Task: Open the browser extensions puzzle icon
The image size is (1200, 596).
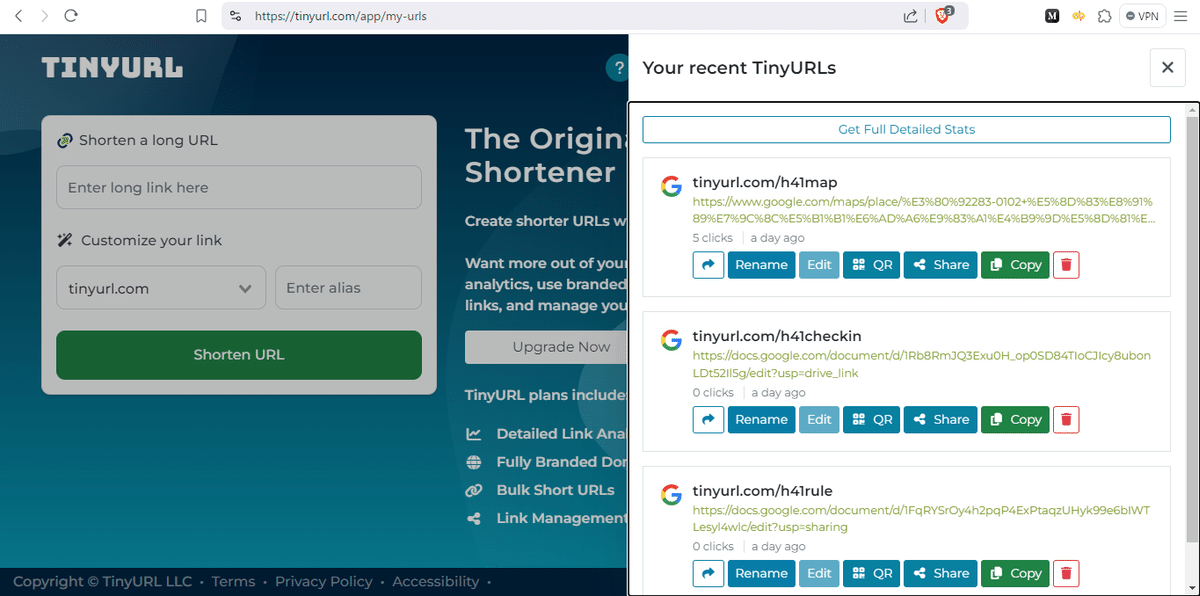Action: pos(1104,16)
